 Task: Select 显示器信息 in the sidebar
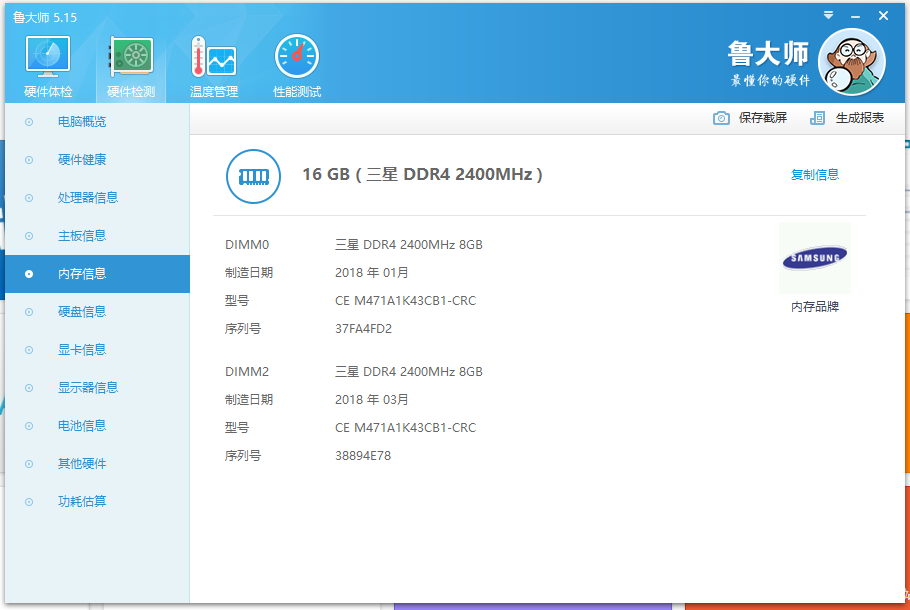(98, 388)
